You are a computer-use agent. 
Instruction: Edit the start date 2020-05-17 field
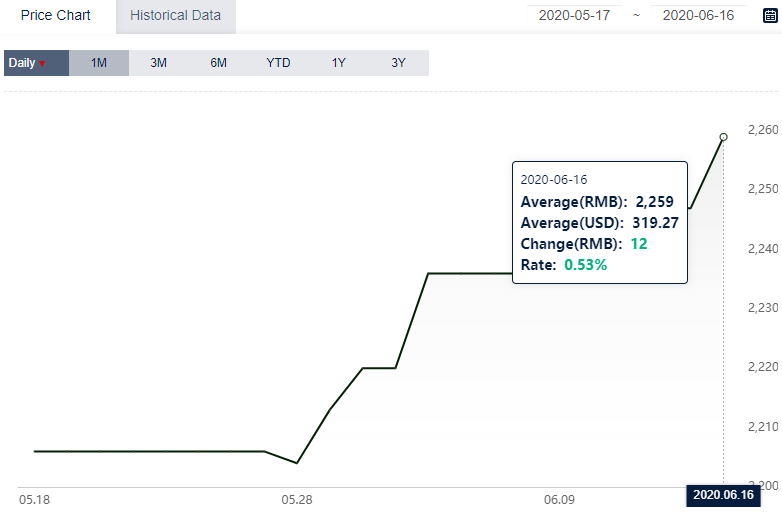coord(575,15)
